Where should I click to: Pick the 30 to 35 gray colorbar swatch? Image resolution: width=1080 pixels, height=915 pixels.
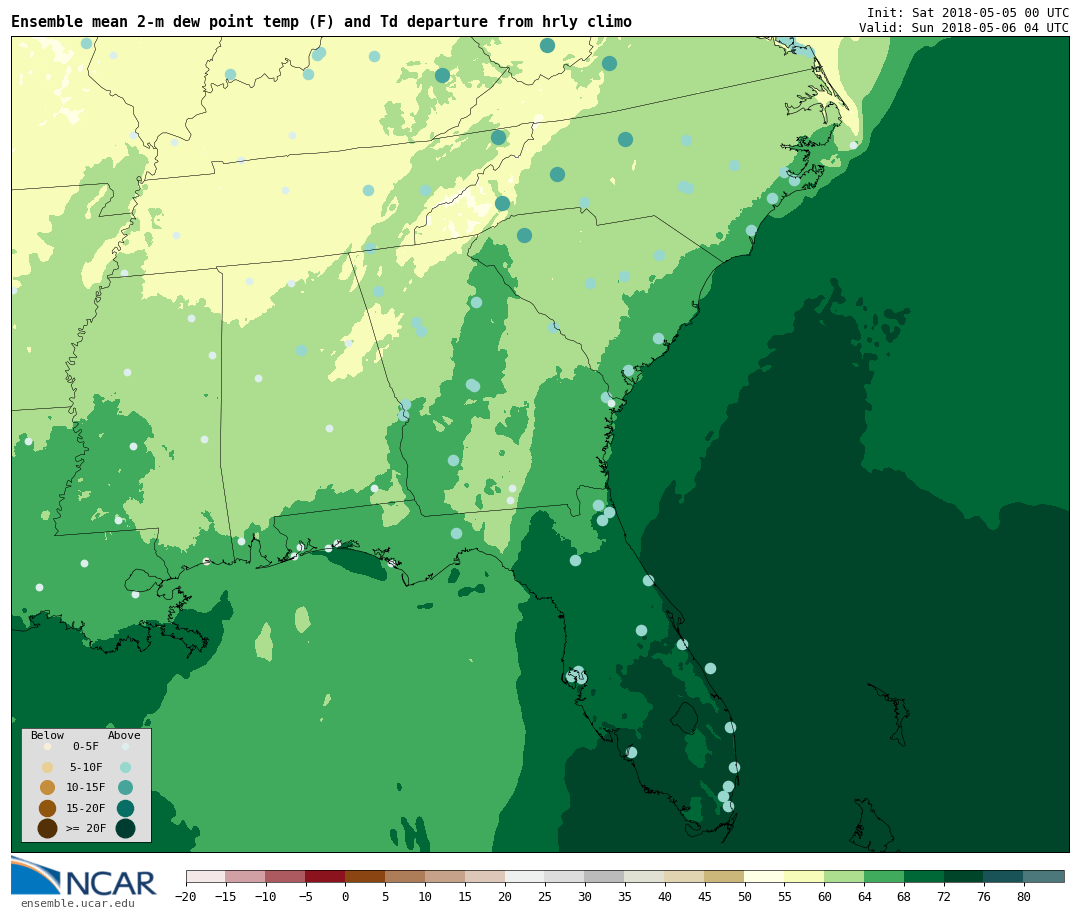(605, 876)
